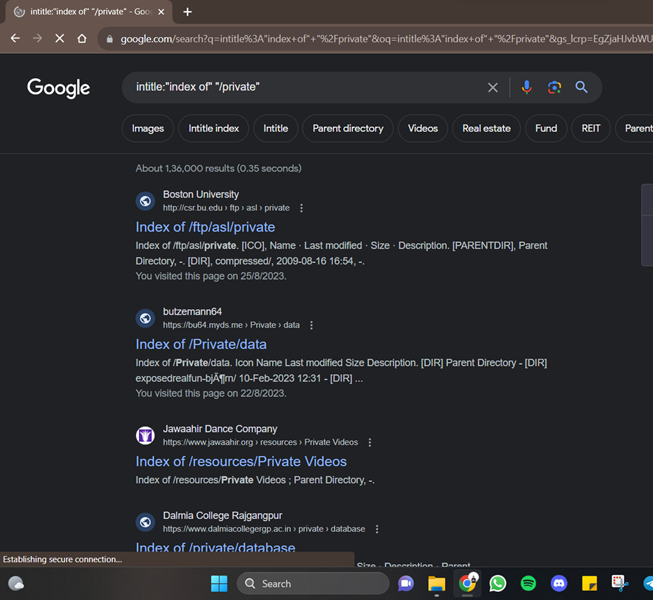
Task: Click the bu64.myds.me breadcrumb URL
Action: [231, 325]
